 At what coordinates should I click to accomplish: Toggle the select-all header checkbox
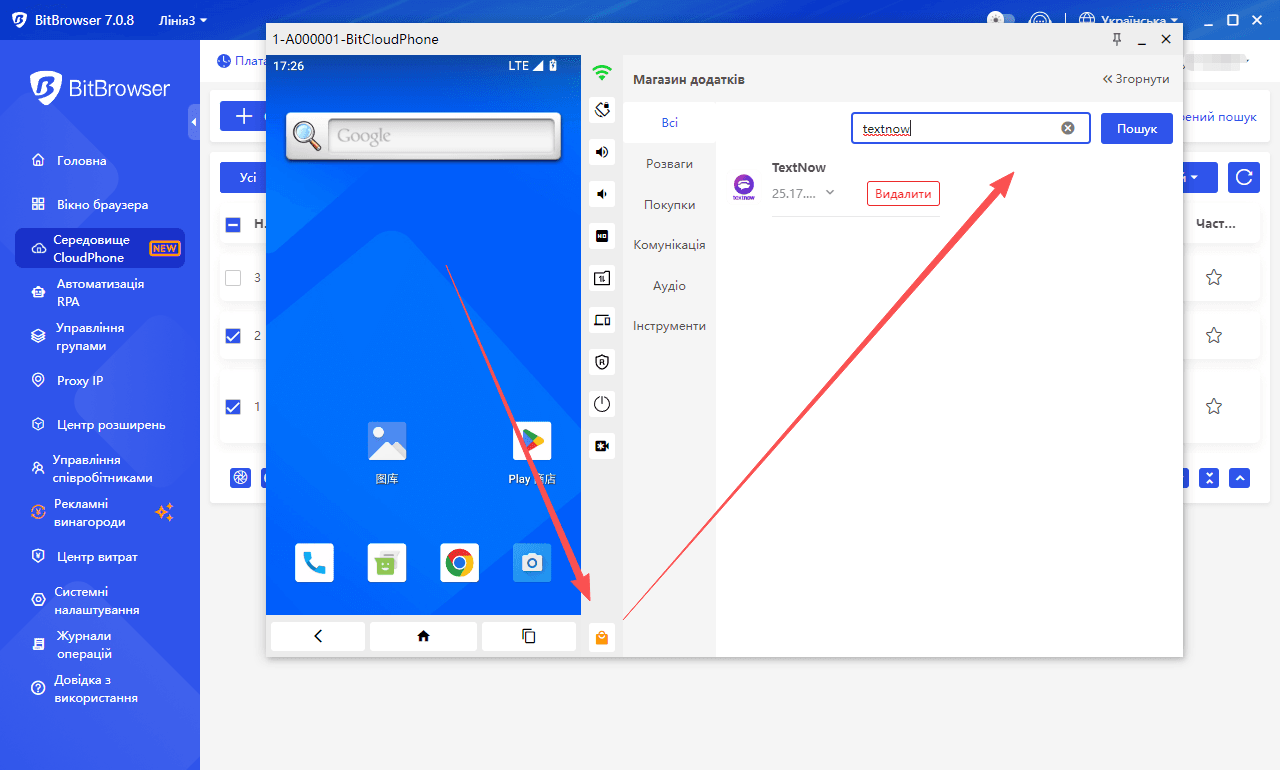click(233, 225)
